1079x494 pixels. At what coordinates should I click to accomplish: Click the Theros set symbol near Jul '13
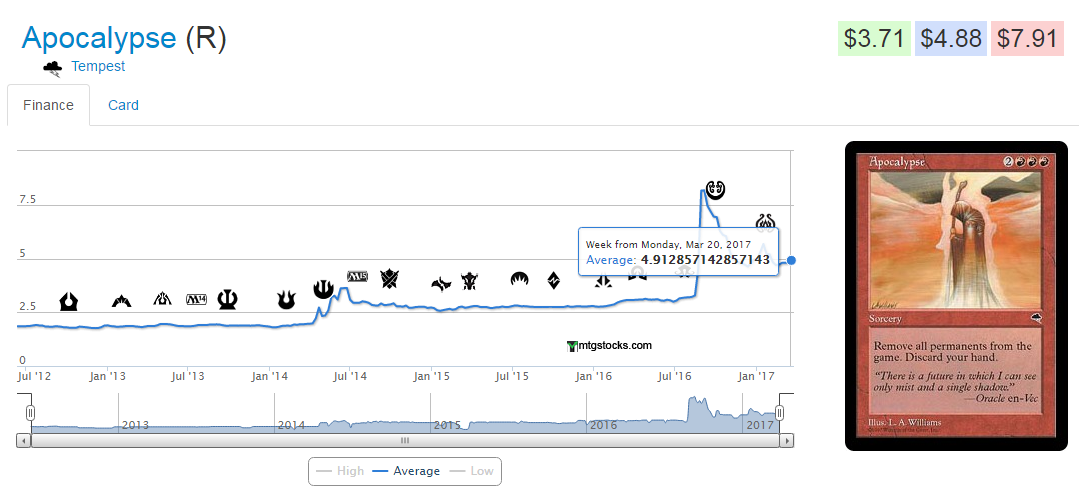228,299
